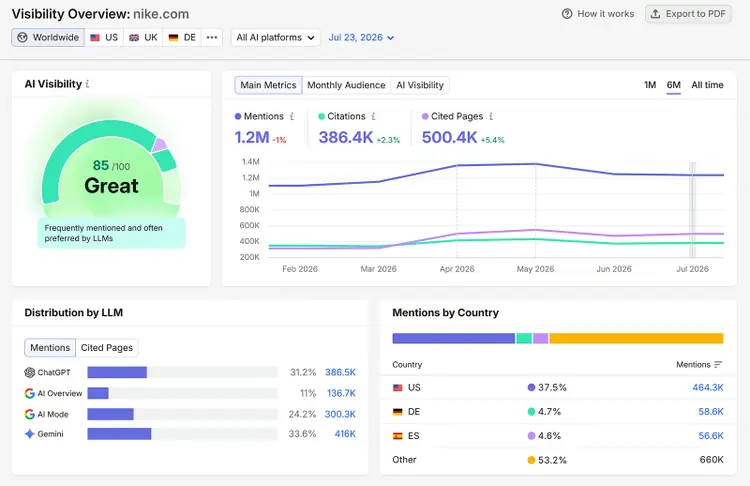This screenshot has height=486, width=750.
Task: Open the 464.3K US mentions link
Action: click(x=708, y=387)
